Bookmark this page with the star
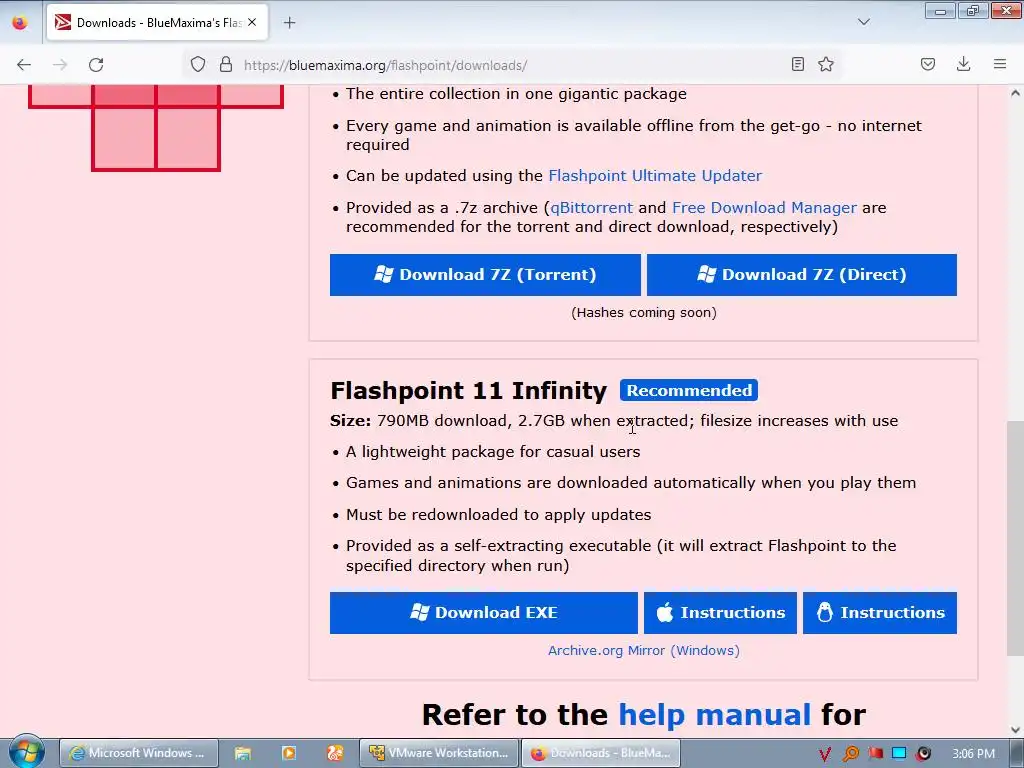This screenshot has height=768, width=1024. (x=826, y=64)
